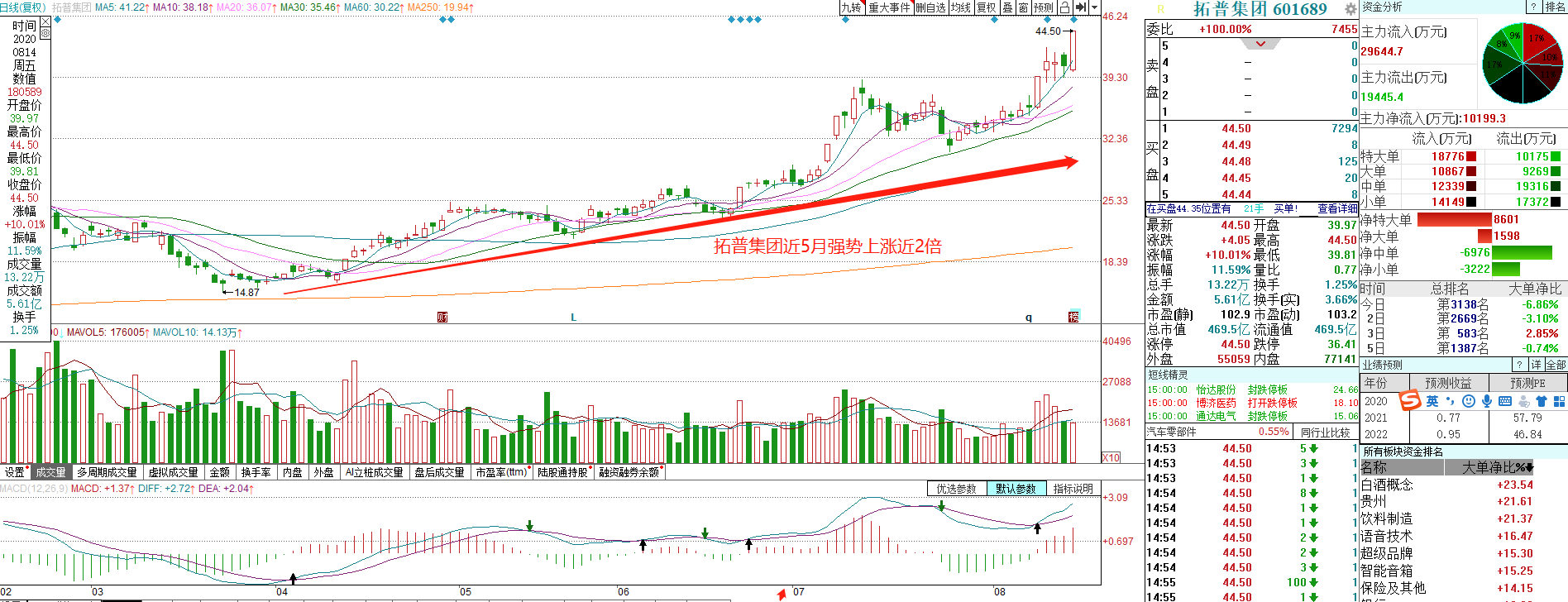This screenshot has height=602, width=1568.
Task: Switch to 成交量 indicator tab
Action: [50, 472]
